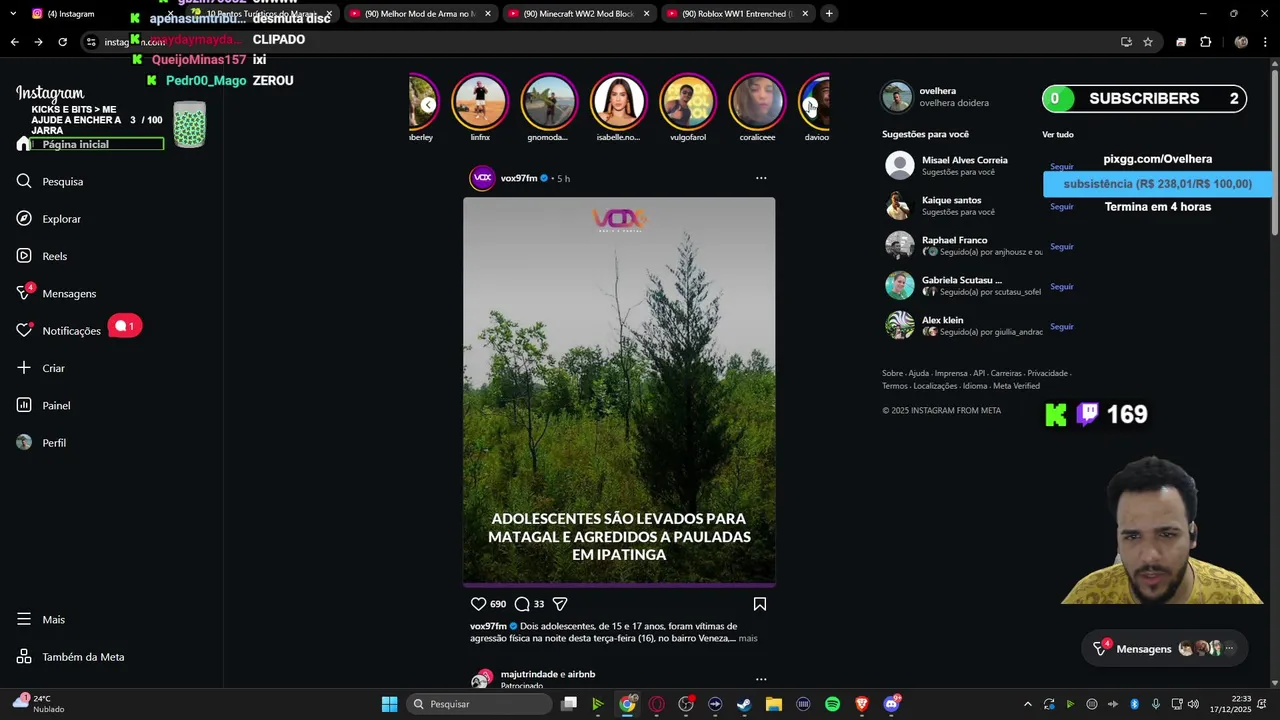Share the vox97fm post
Image resolution: width=1280 pixels, height=720 pixels.
coord(560,604)
